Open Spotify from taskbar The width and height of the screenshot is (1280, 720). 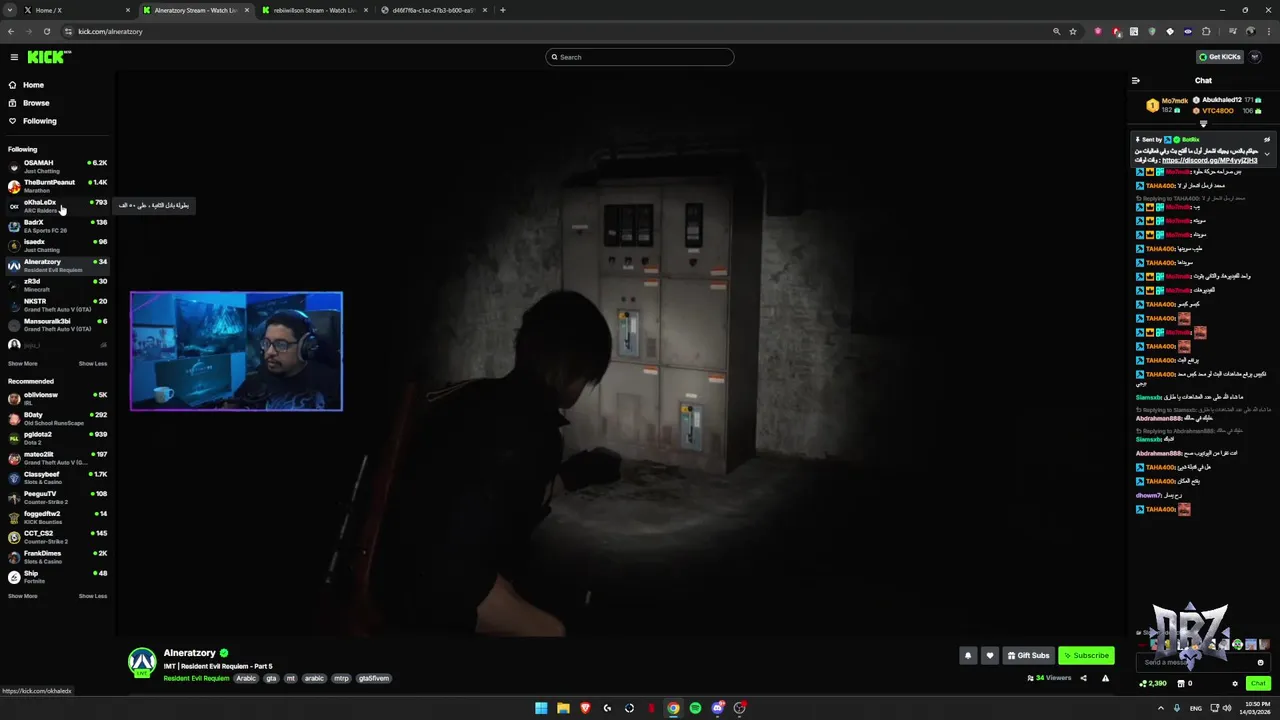click(695, 708)
